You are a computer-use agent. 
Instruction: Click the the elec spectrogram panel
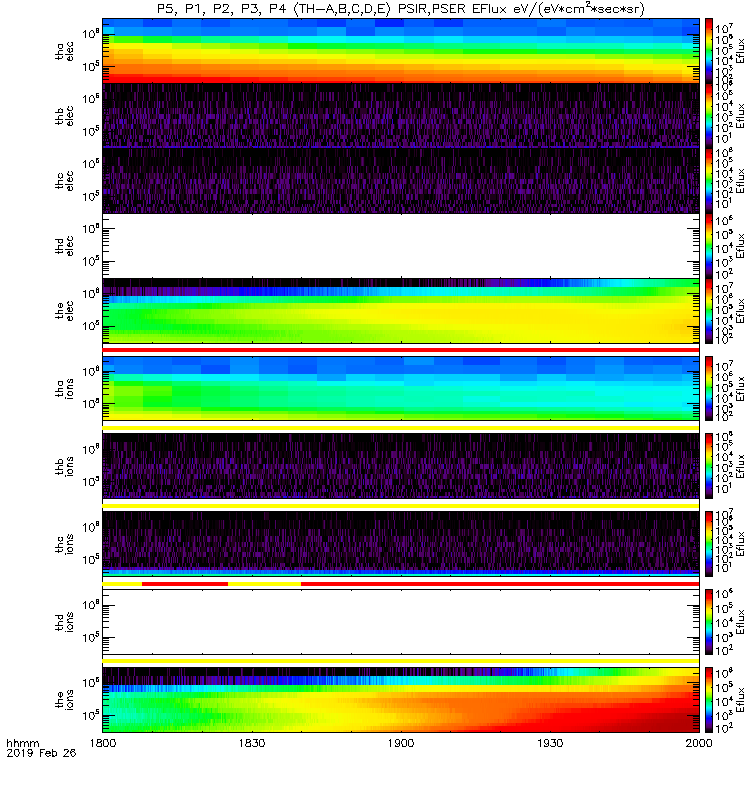click(x=401, y=311)
